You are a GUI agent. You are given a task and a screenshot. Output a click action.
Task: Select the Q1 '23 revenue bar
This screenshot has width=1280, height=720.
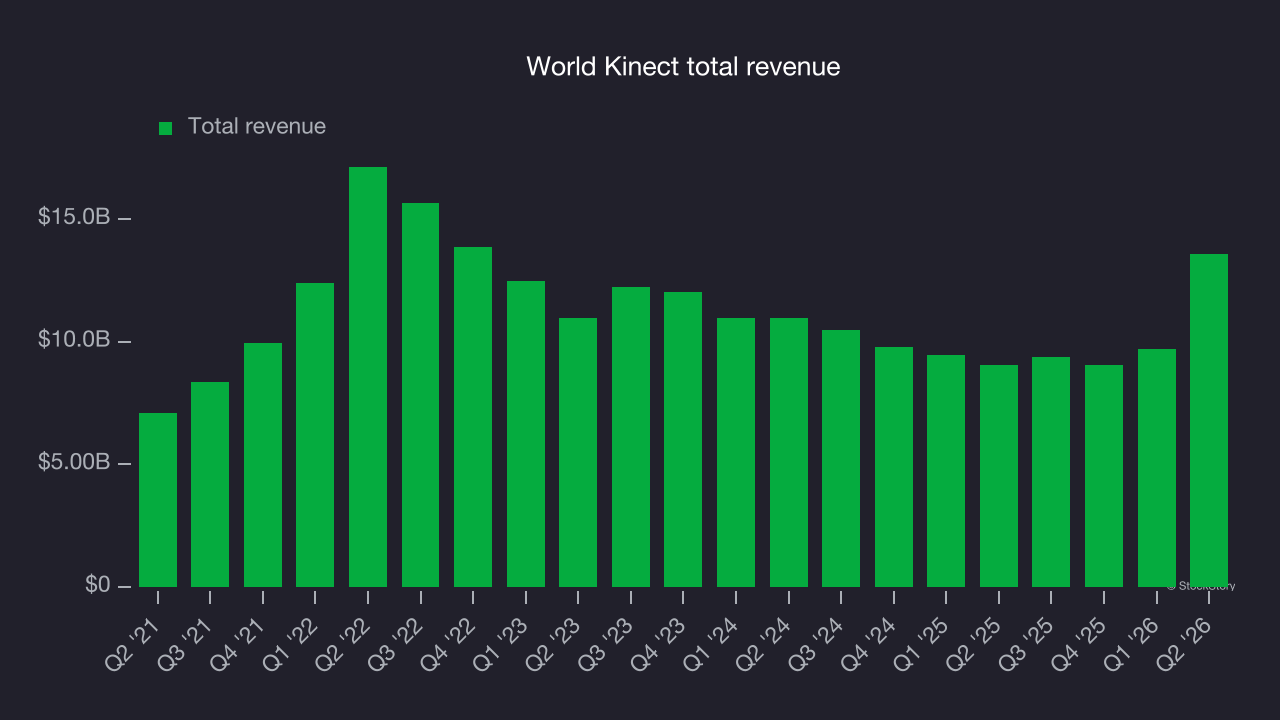526,434
